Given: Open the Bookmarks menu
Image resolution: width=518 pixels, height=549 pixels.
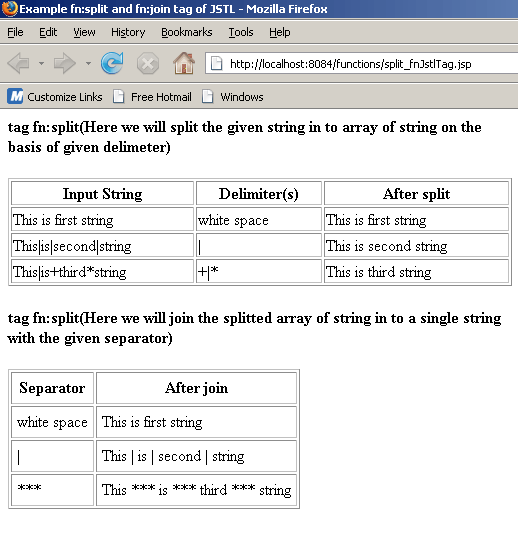Looking at the screenshot, I should click(187, 32).
